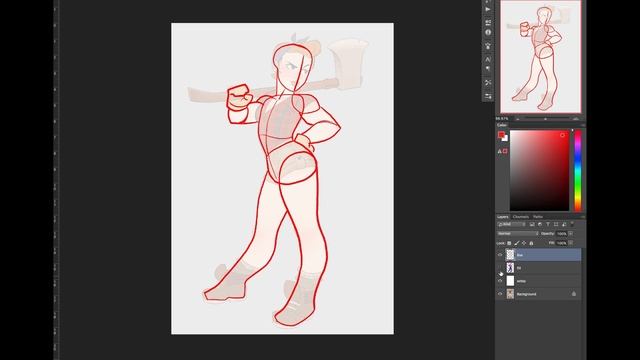
Task: Click the Navigator zoom slider
Action: click(545, 119)
